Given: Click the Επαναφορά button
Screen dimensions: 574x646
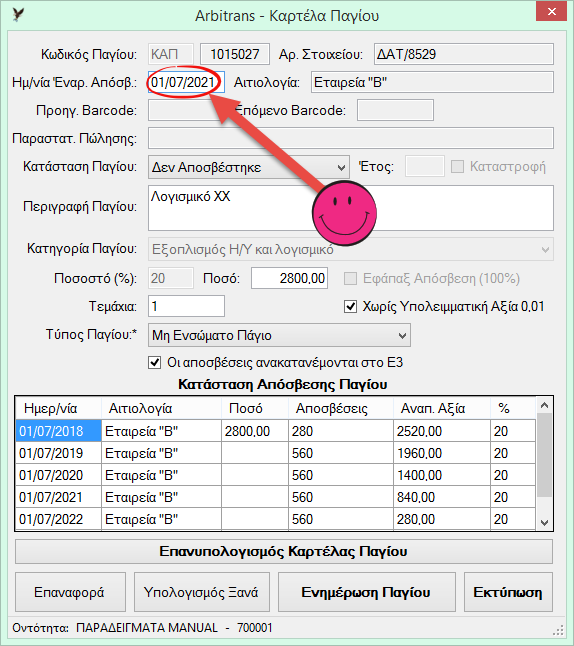Looking at the screenshot, I should [70, 592].
